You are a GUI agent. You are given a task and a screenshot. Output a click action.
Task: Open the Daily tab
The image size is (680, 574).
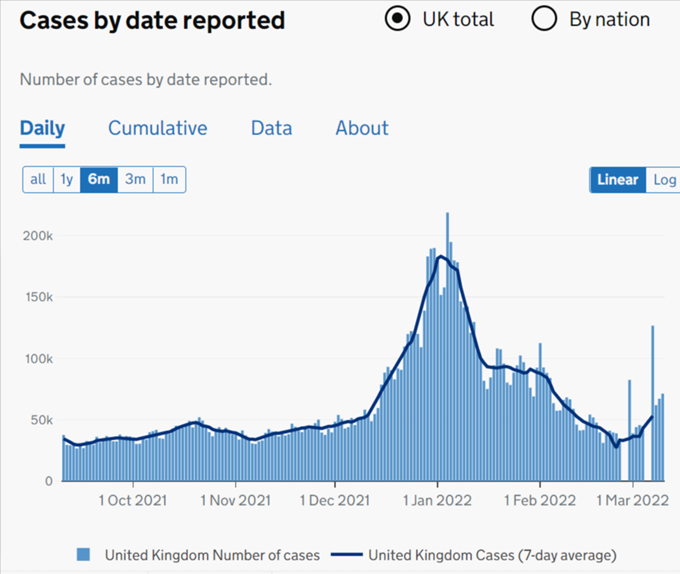click(x=42, y=128)
